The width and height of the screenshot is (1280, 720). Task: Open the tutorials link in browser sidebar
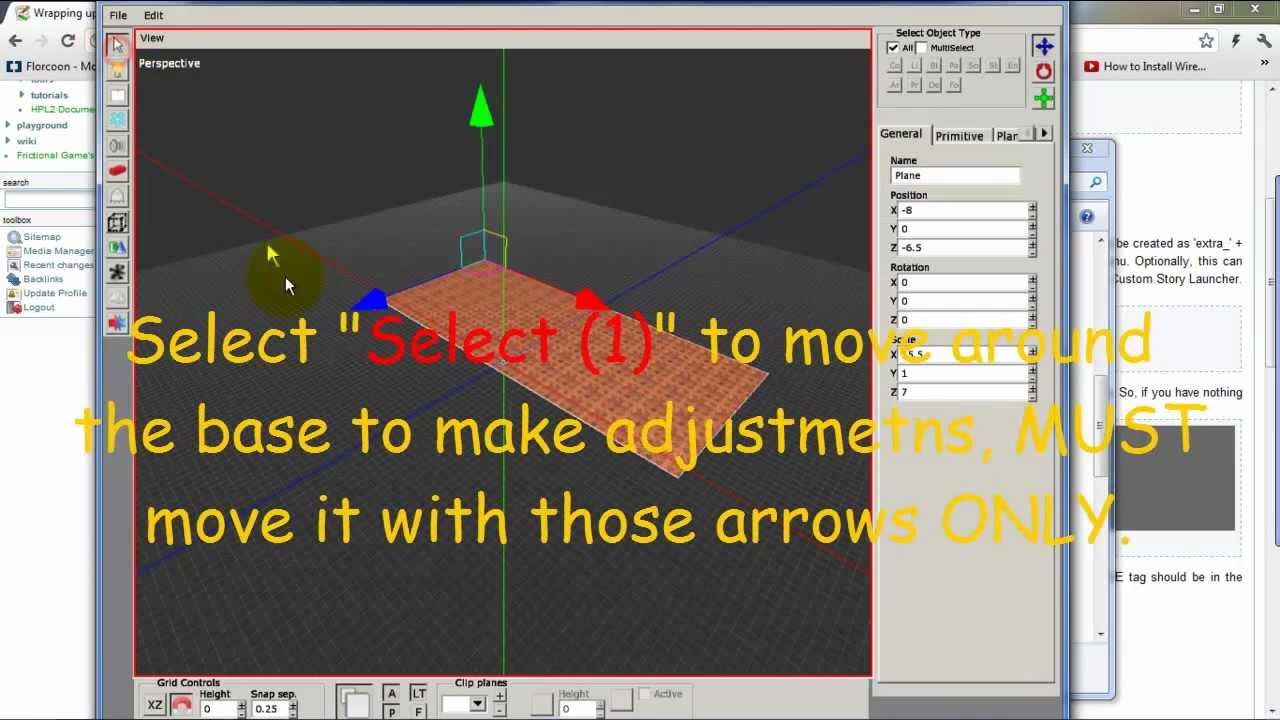49,95
